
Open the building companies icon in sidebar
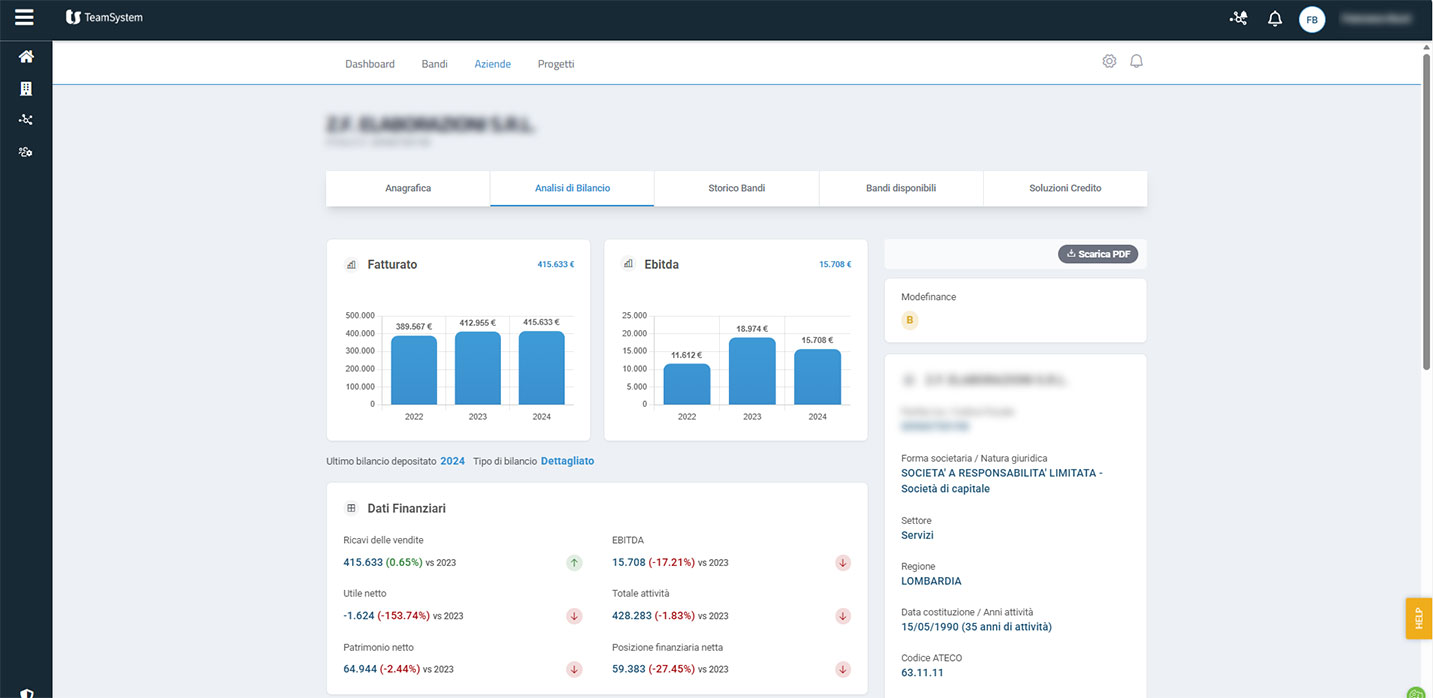pos(26,89)
